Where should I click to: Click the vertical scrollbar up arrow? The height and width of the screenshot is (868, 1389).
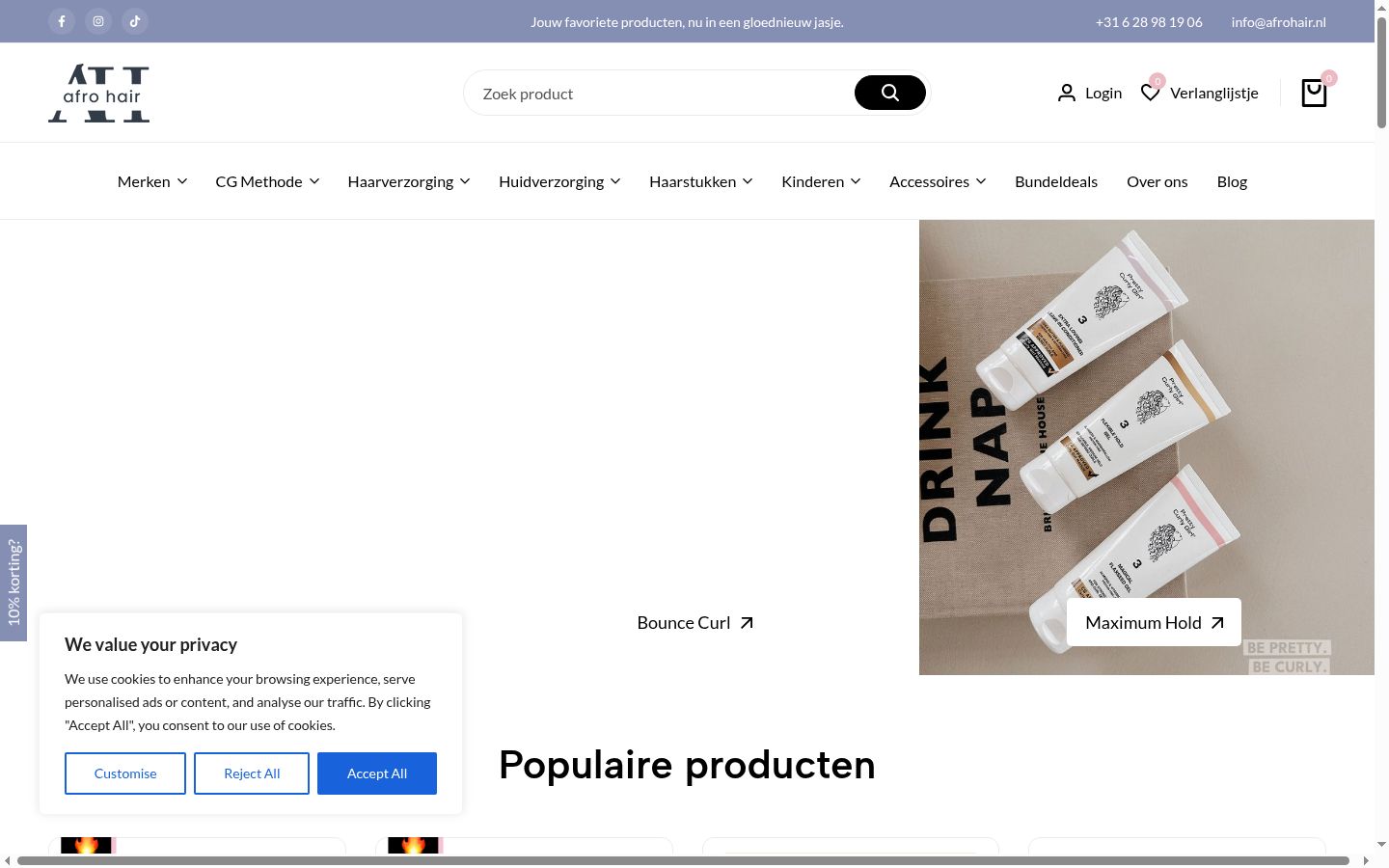click(1381, 7)
